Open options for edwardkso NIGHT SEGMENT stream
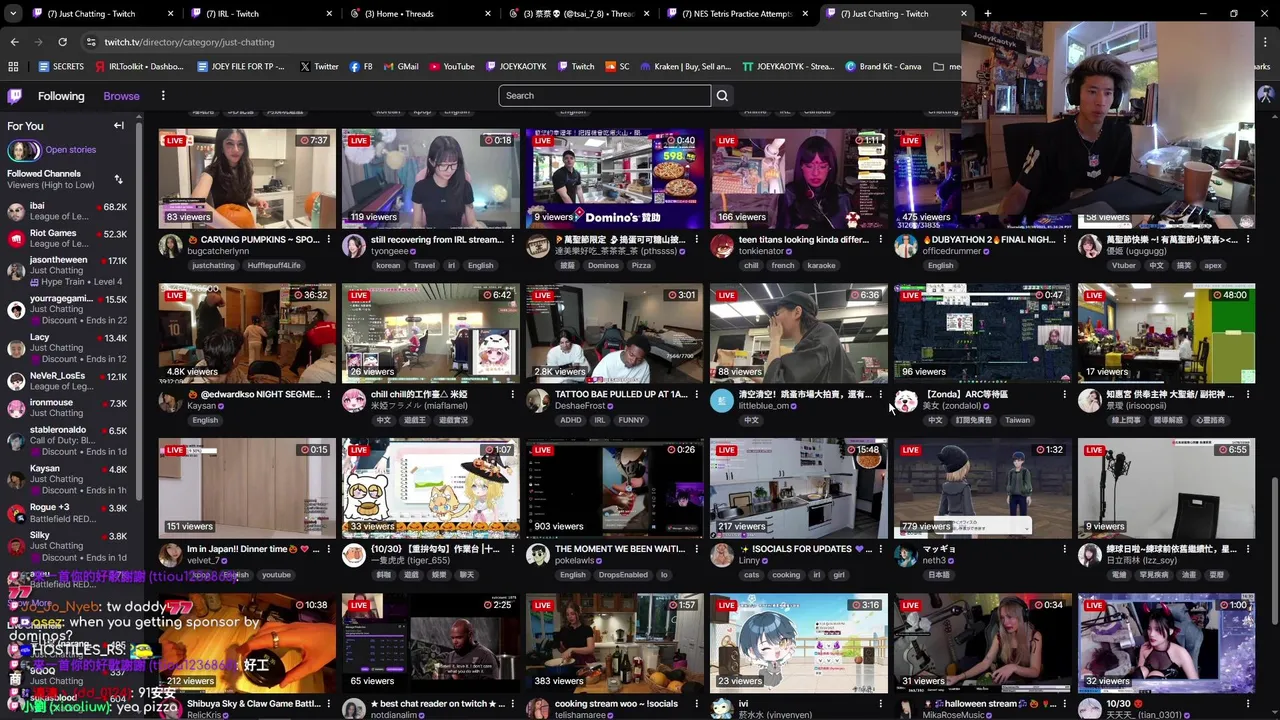Viewport: 1280px width, 720px height. [x=329, y=395]
